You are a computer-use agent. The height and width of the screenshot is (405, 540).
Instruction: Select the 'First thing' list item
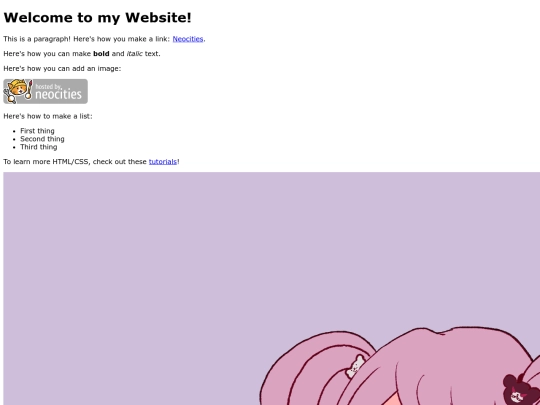37,131
